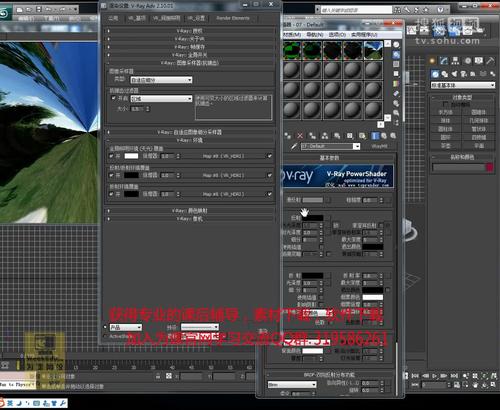
Task: Toggle map checkbox at the GI environment row's end
Action: pyautogui.click(x=269, y=156)
